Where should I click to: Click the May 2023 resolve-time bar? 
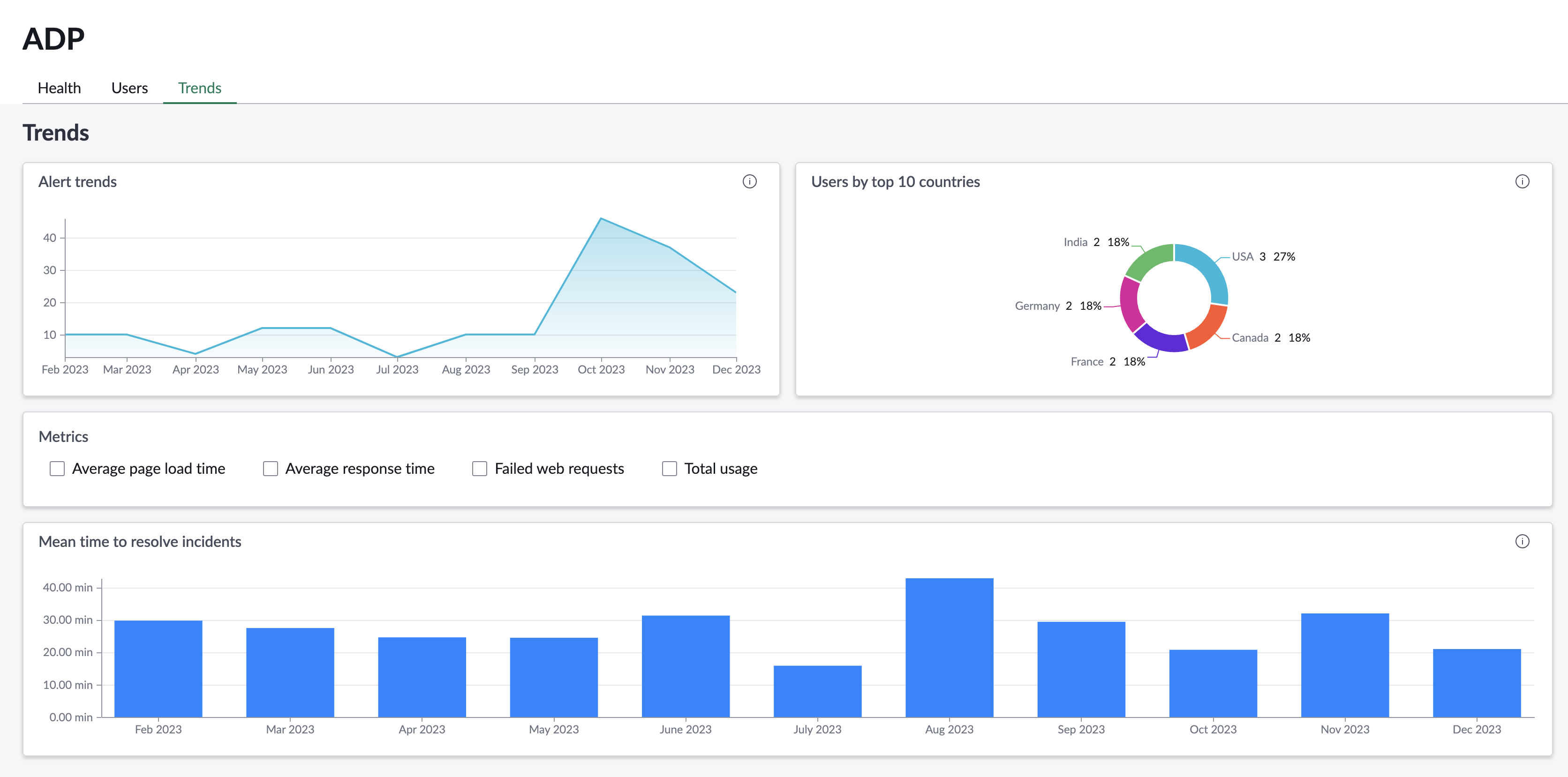coord(554,677)
